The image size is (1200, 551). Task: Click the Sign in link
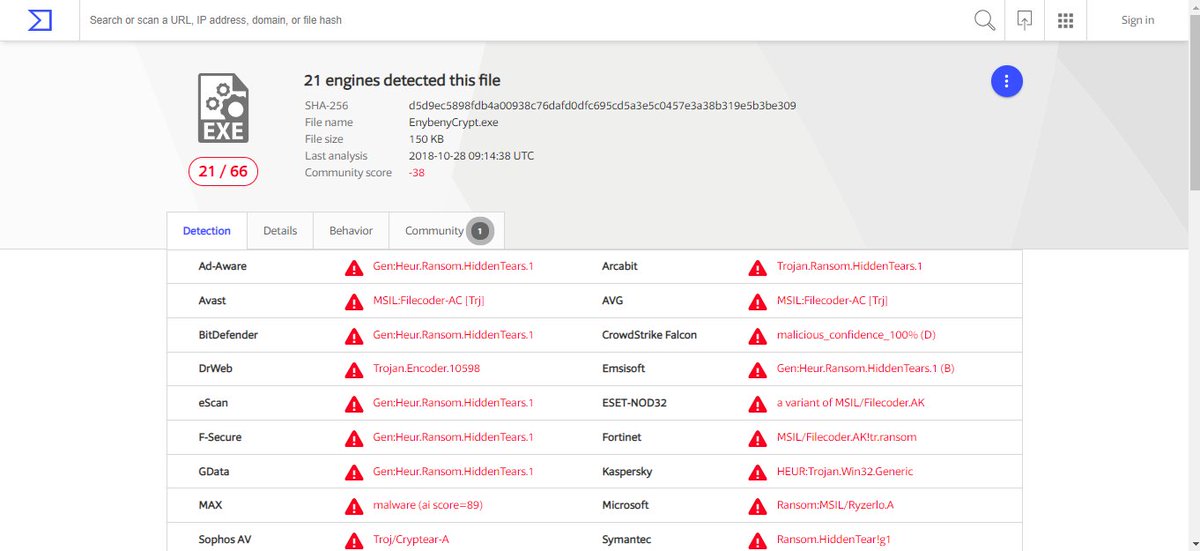(1138, 20)
